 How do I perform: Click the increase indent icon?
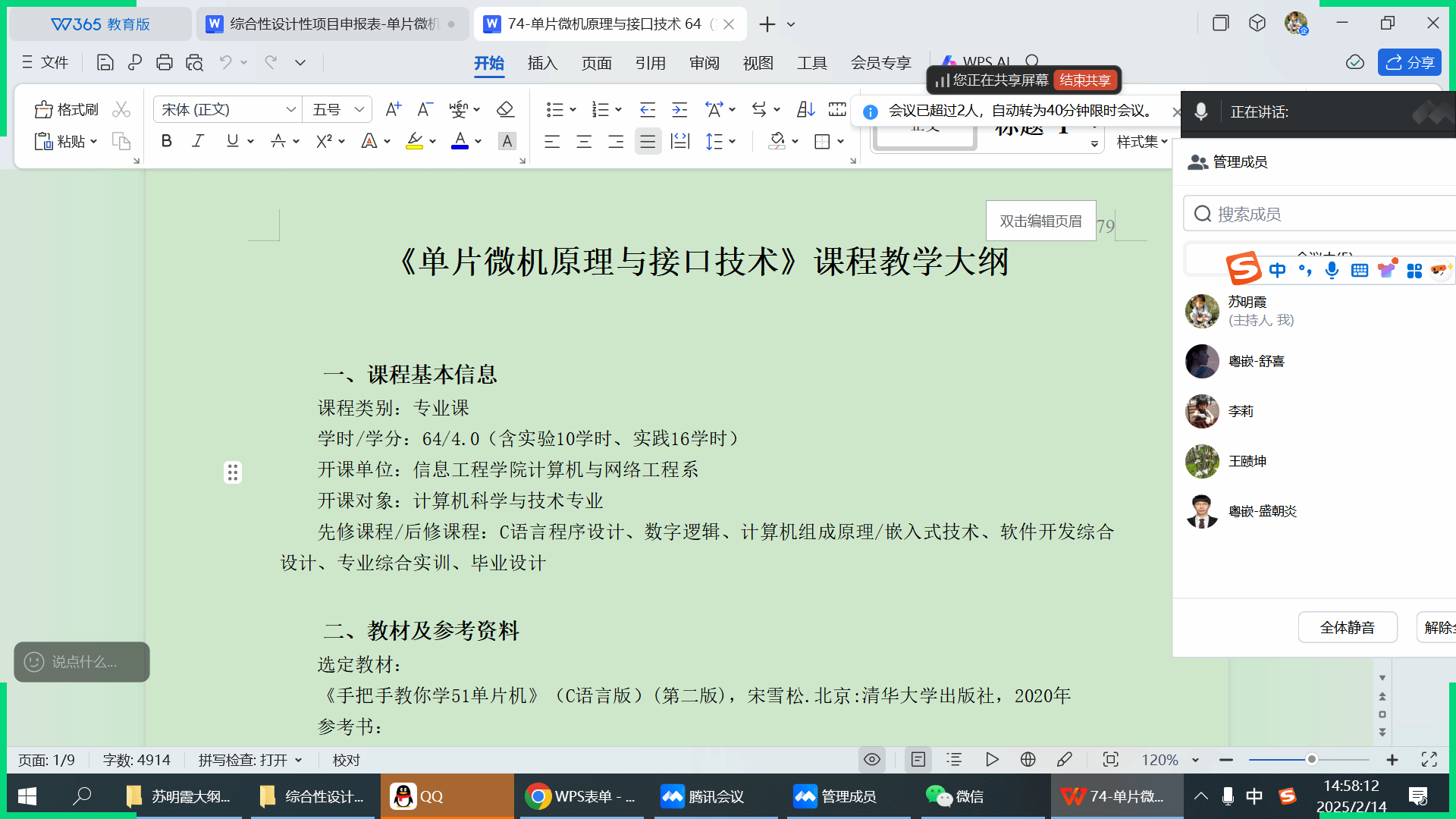(x=679, y=110)
